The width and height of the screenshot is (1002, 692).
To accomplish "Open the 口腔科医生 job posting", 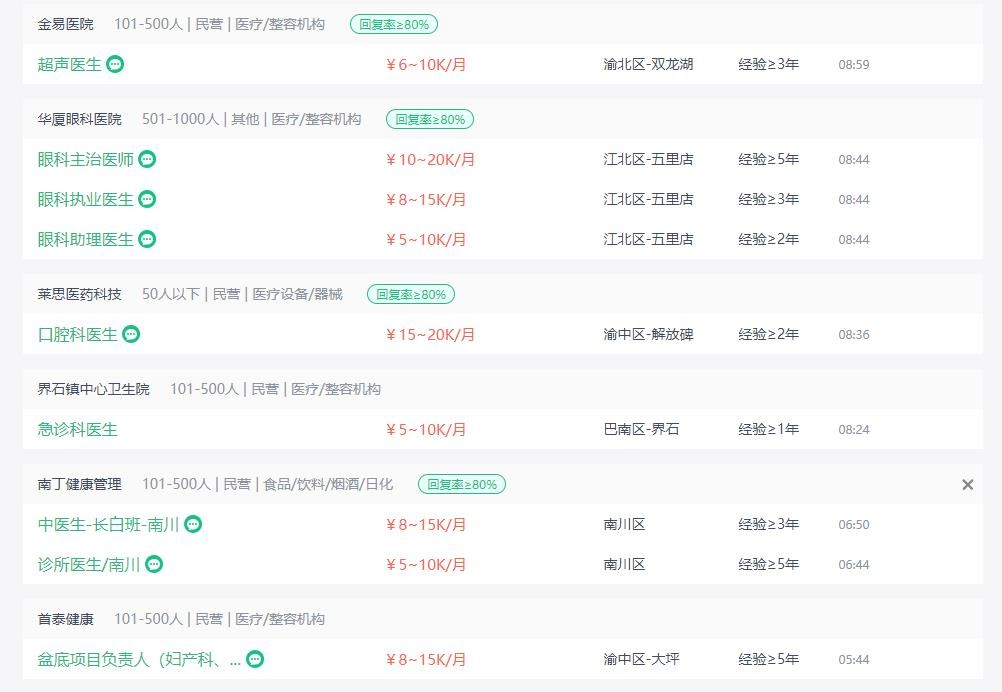I will 77,335.
